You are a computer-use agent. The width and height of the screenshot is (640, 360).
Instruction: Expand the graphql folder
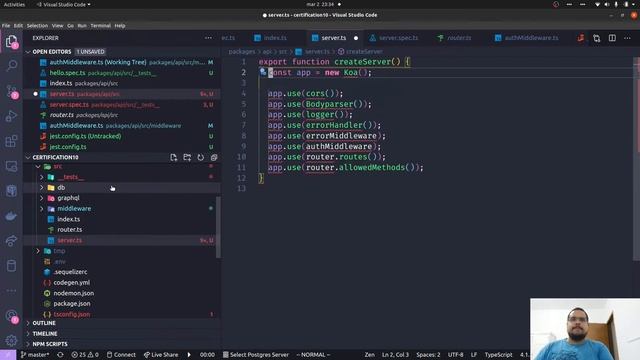[x=42, y=198]
